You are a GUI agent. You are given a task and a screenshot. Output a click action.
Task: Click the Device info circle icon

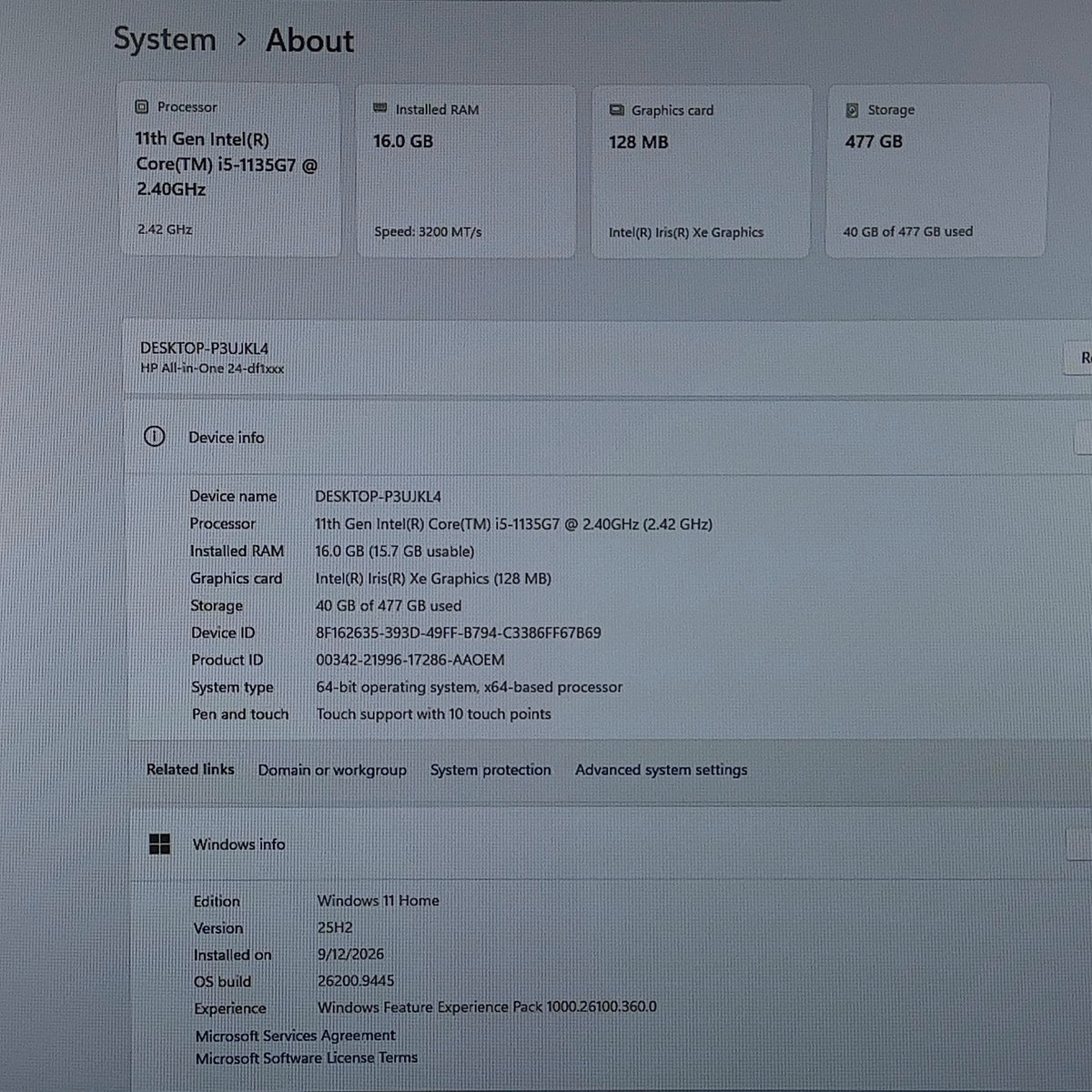(x=155, y=437)
